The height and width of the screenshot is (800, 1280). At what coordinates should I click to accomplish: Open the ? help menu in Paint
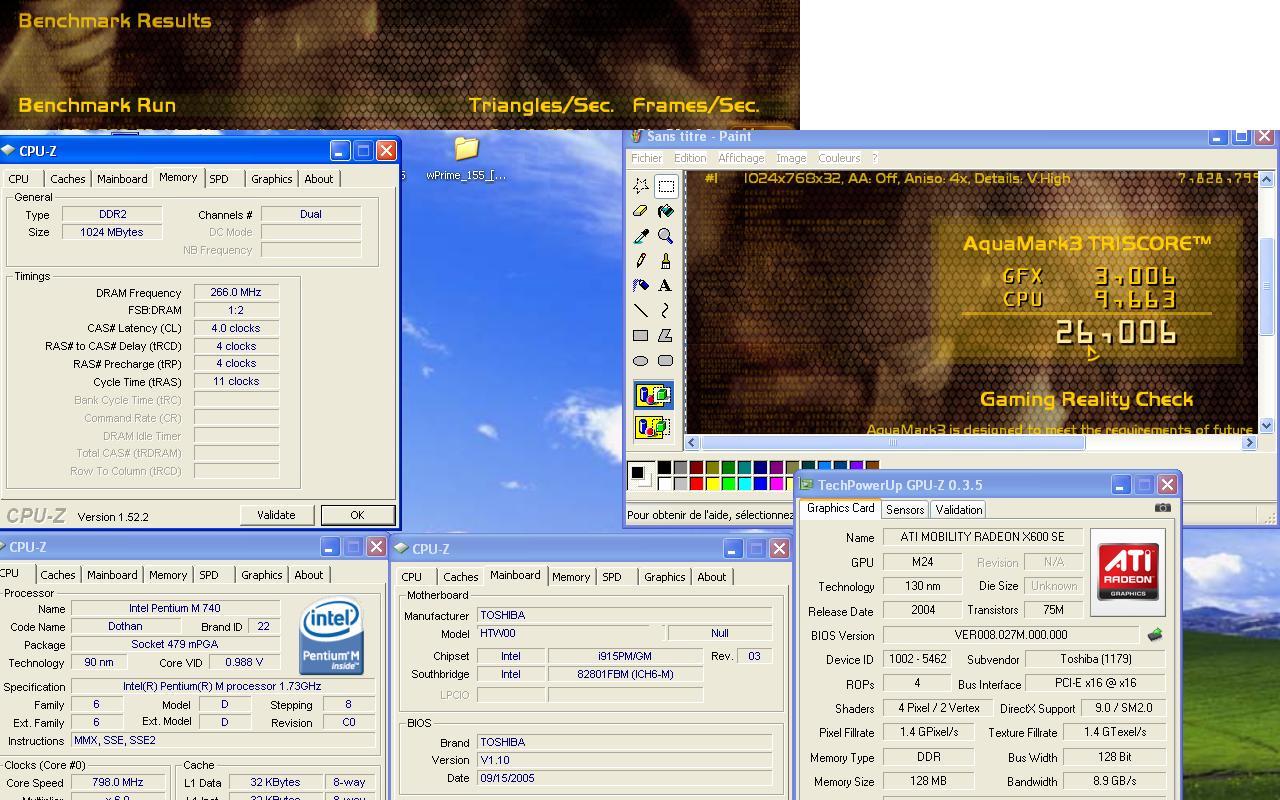click(x=874, y=158)
